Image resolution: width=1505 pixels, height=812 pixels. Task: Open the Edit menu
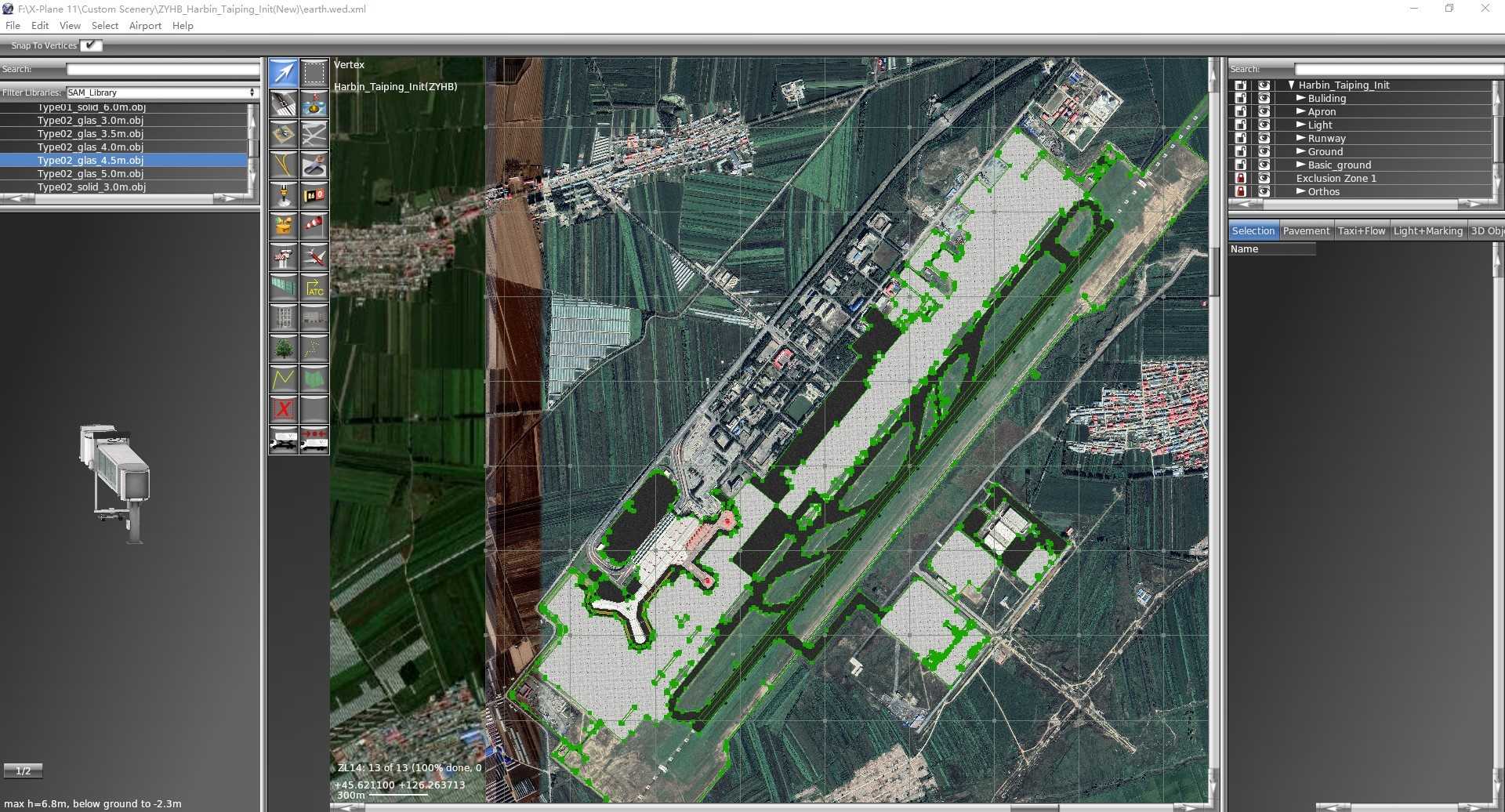[40, 25]
